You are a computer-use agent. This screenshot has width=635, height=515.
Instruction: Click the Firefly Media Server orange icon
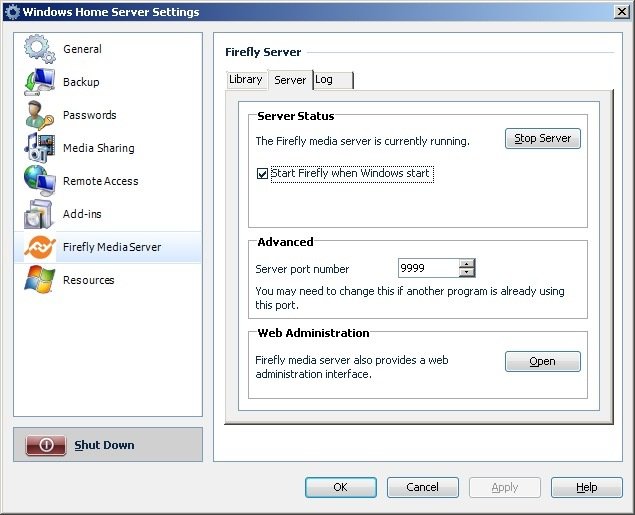pyautogui.click(x=39, y=247)
